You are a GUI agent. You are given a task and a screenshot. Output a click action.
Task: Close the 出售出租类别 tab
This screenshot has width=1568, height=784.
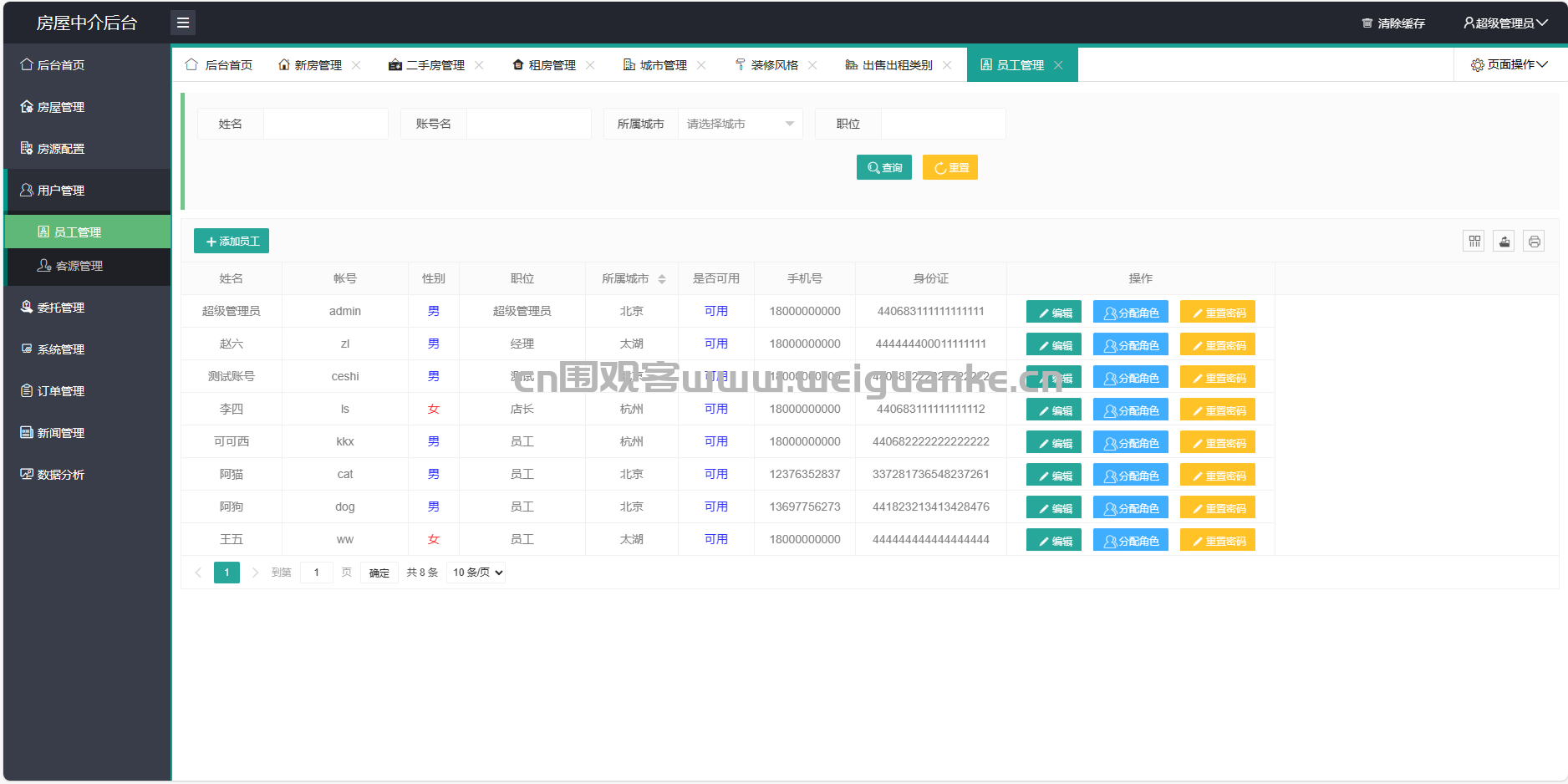click(947, 65)
